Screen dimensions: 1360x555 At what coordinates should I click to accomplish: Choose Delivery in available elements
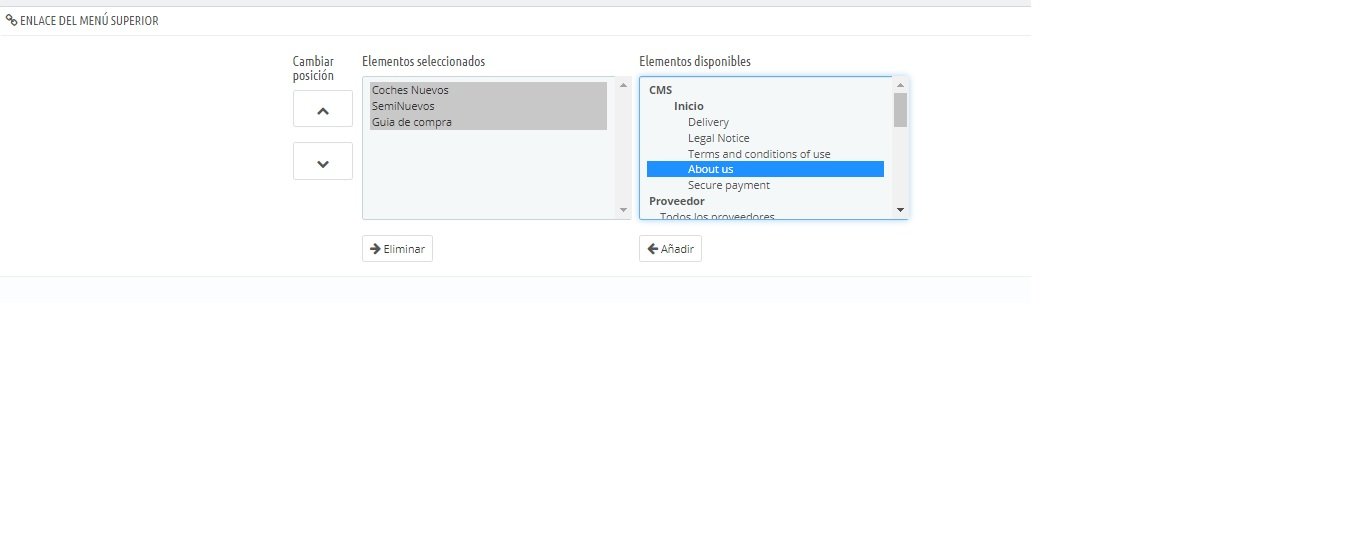(765, 122)
